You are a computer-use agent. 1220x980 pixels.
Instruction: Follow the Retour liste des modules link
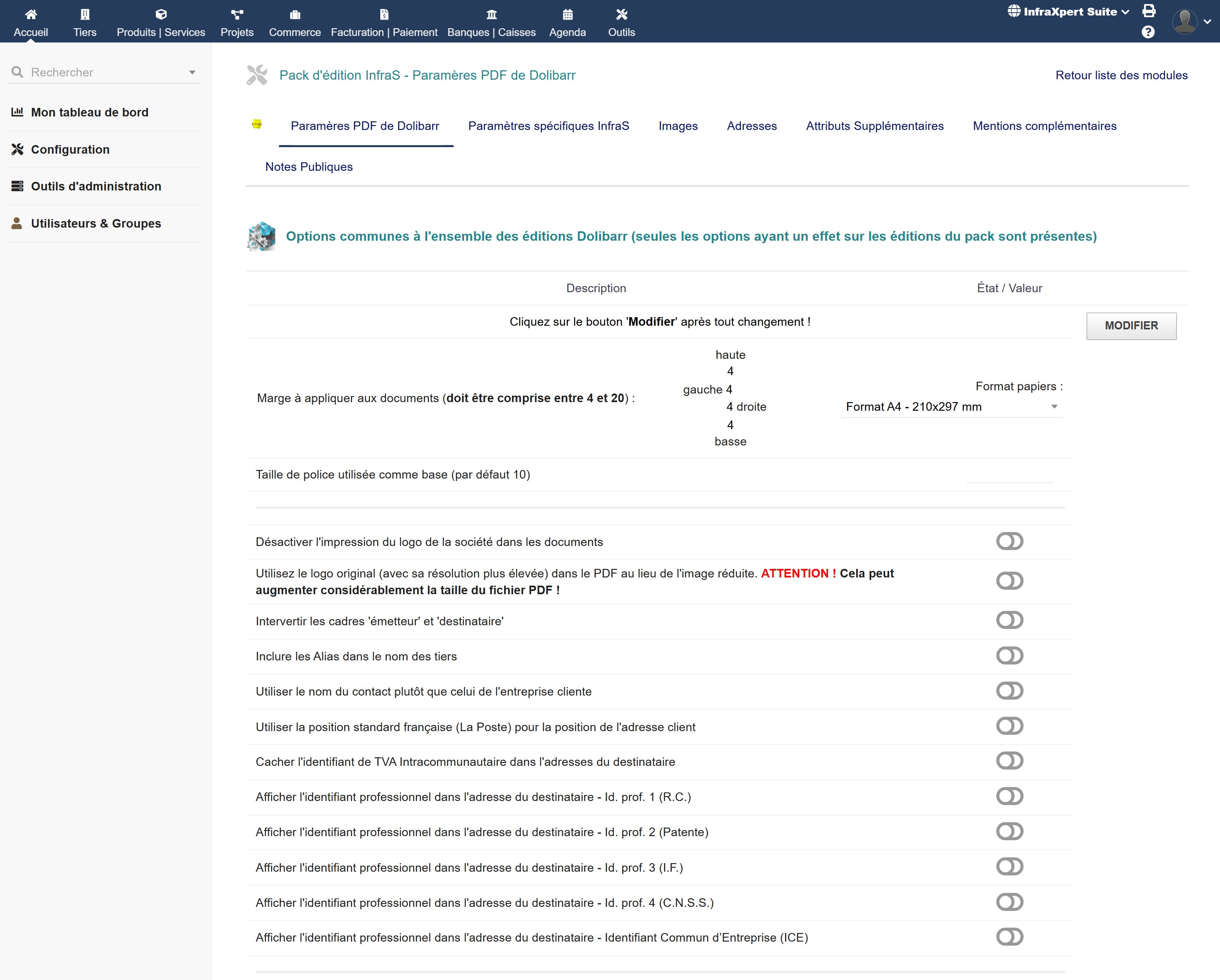1121,75
